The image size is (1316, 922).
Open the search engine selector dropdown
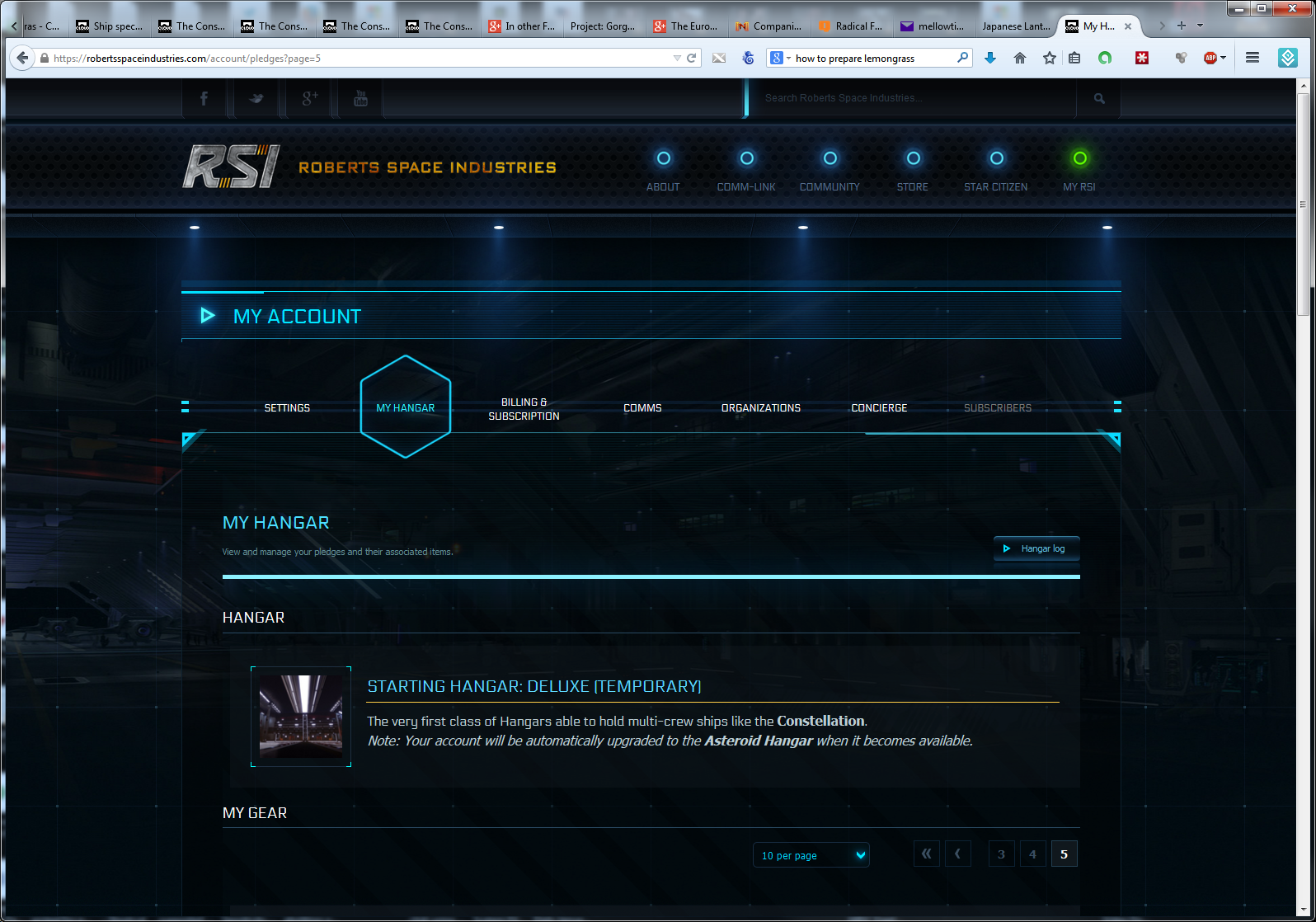click(780, 58)
